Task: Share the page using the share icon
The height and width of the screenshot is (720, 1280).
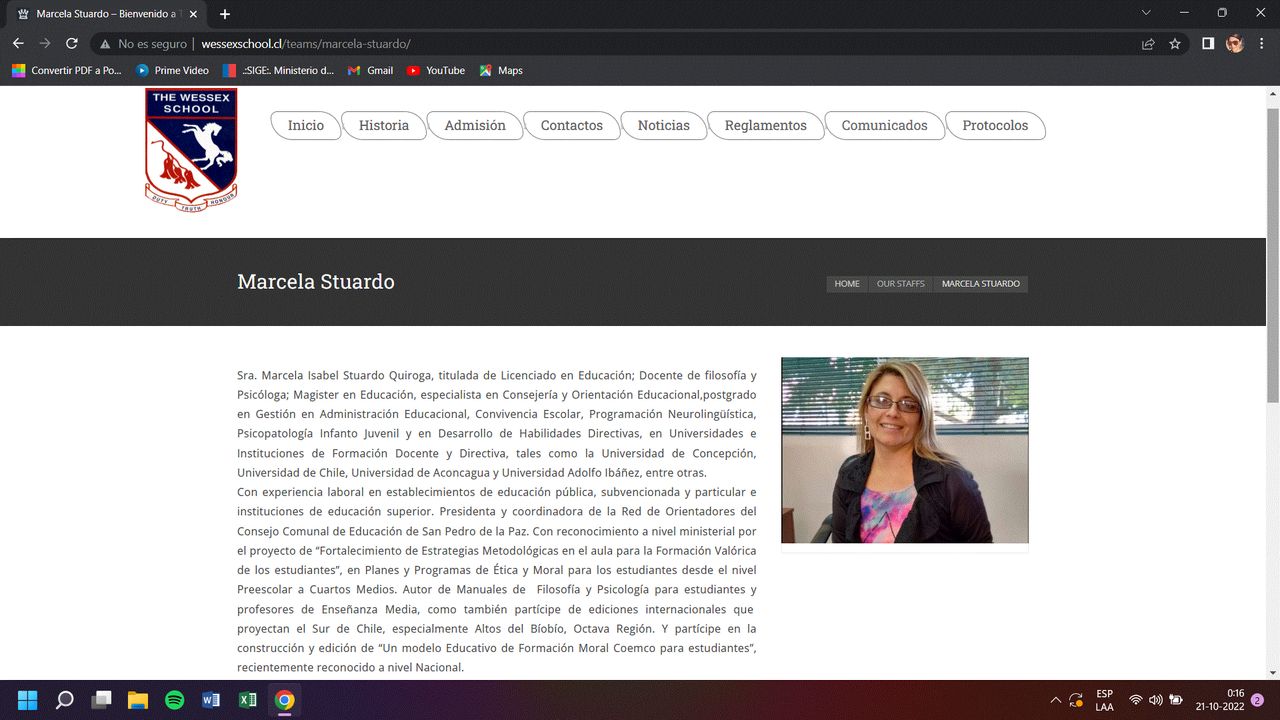Action: point(1146,43)
